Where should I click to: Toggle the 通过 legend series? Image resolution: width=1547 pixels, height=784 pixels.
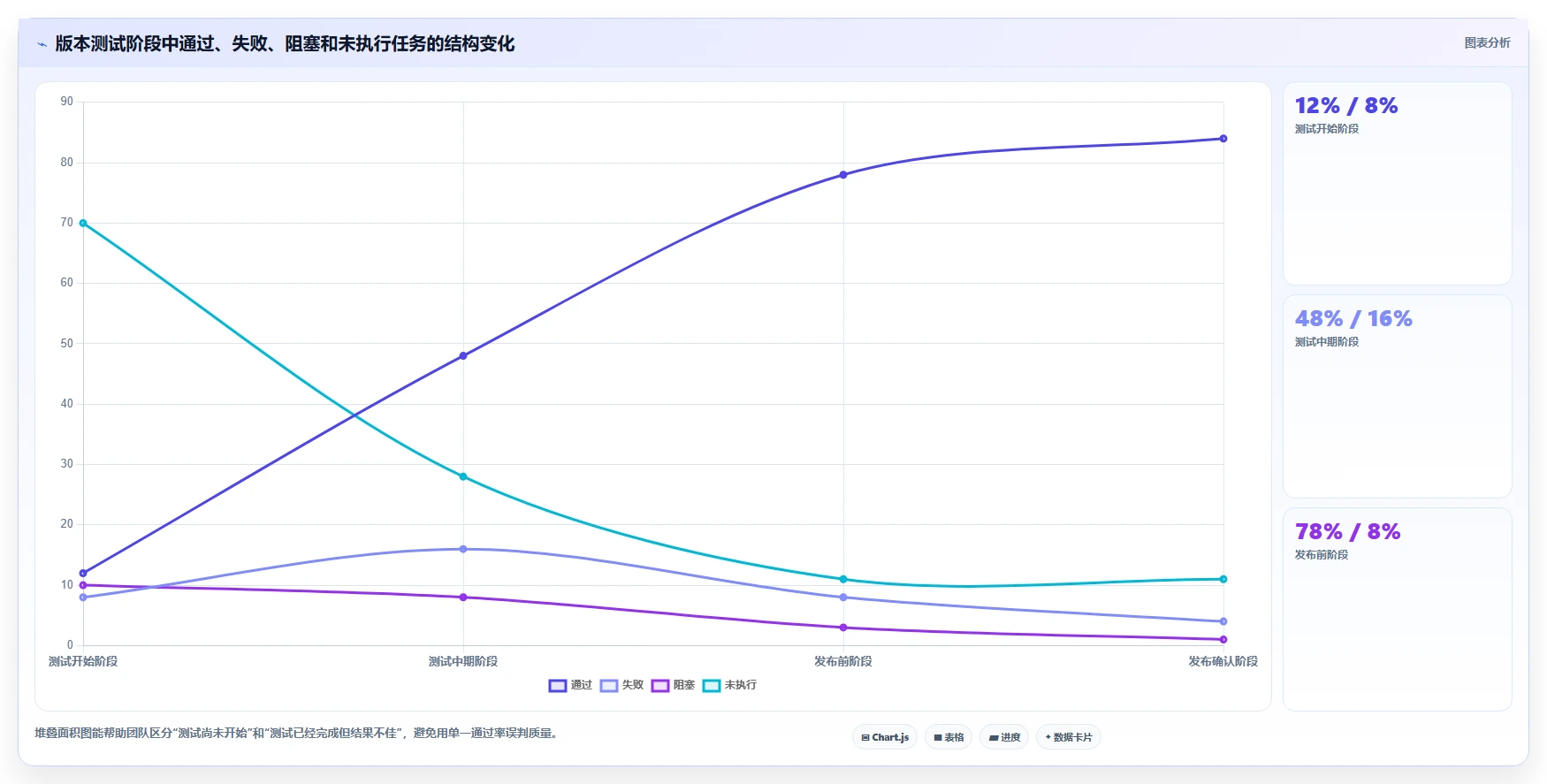coord(570,685)
